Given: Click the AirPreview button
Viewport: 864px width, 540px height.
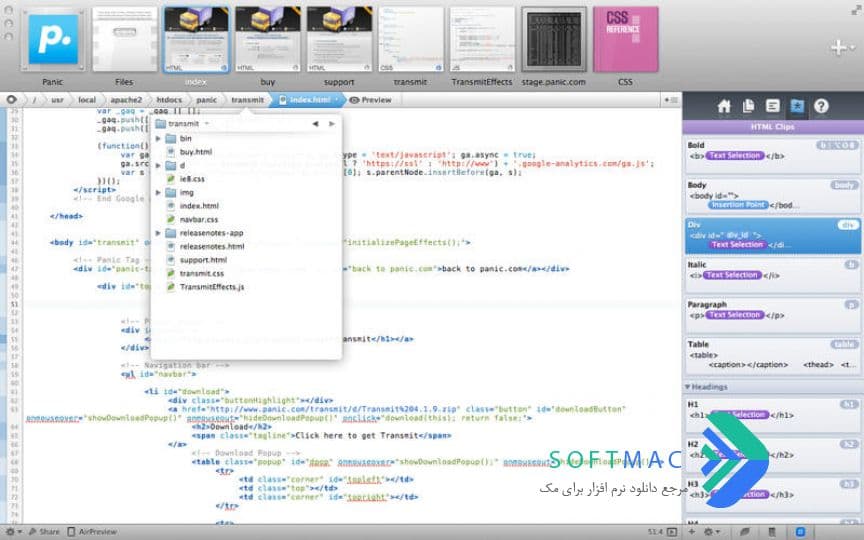Looking at the screenshot, I should 92,532.
